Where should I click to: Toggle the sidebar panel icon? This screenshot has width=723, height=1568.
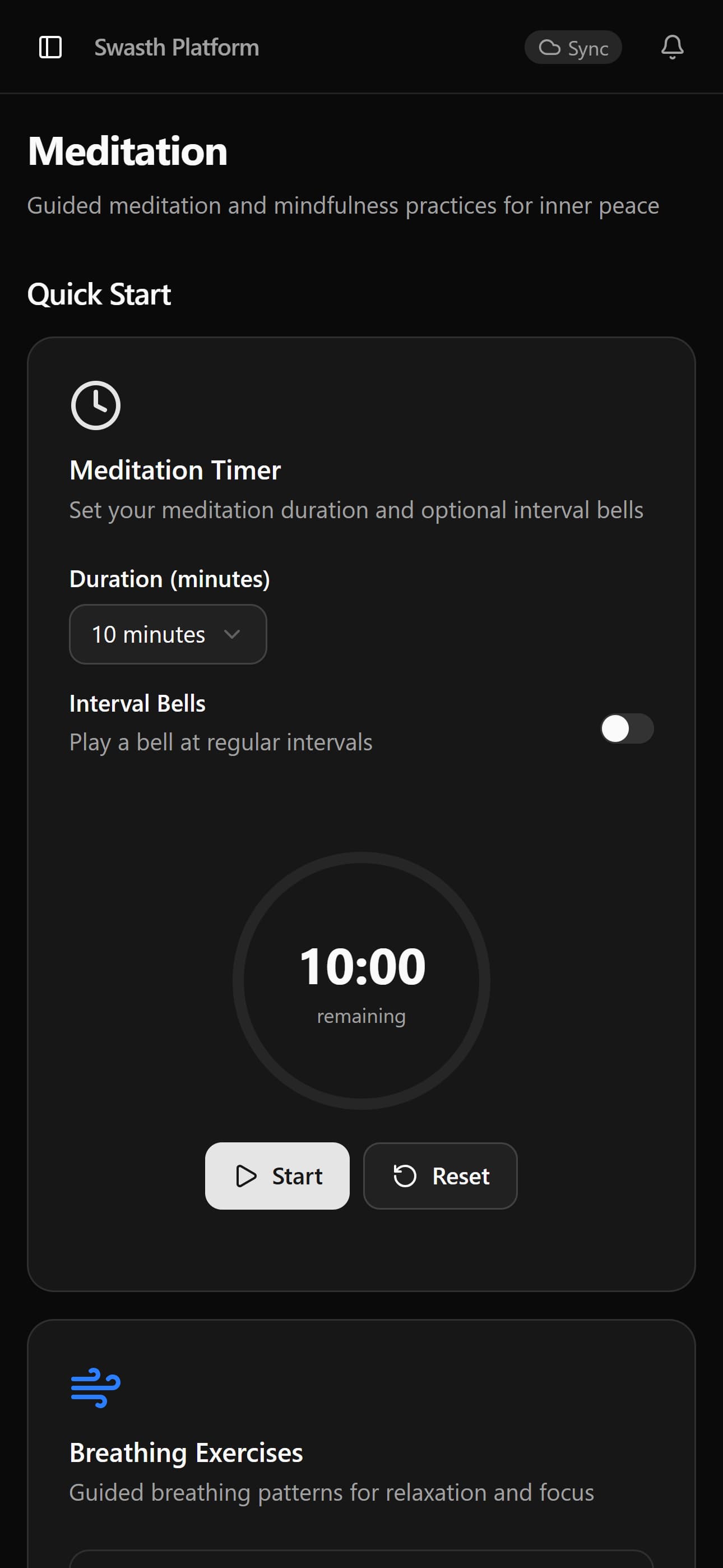pyautogui.click(x=50, y=47)
